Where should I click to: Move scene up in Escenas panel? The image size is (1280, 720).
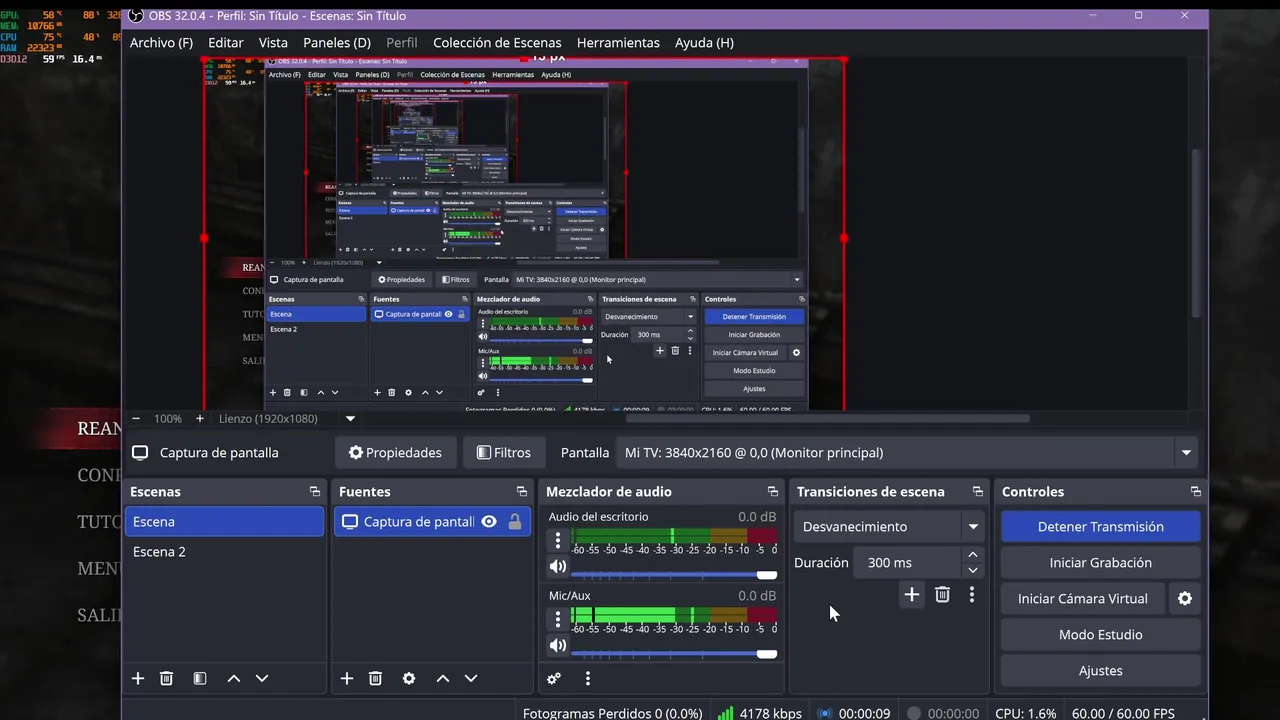point(234,678)
